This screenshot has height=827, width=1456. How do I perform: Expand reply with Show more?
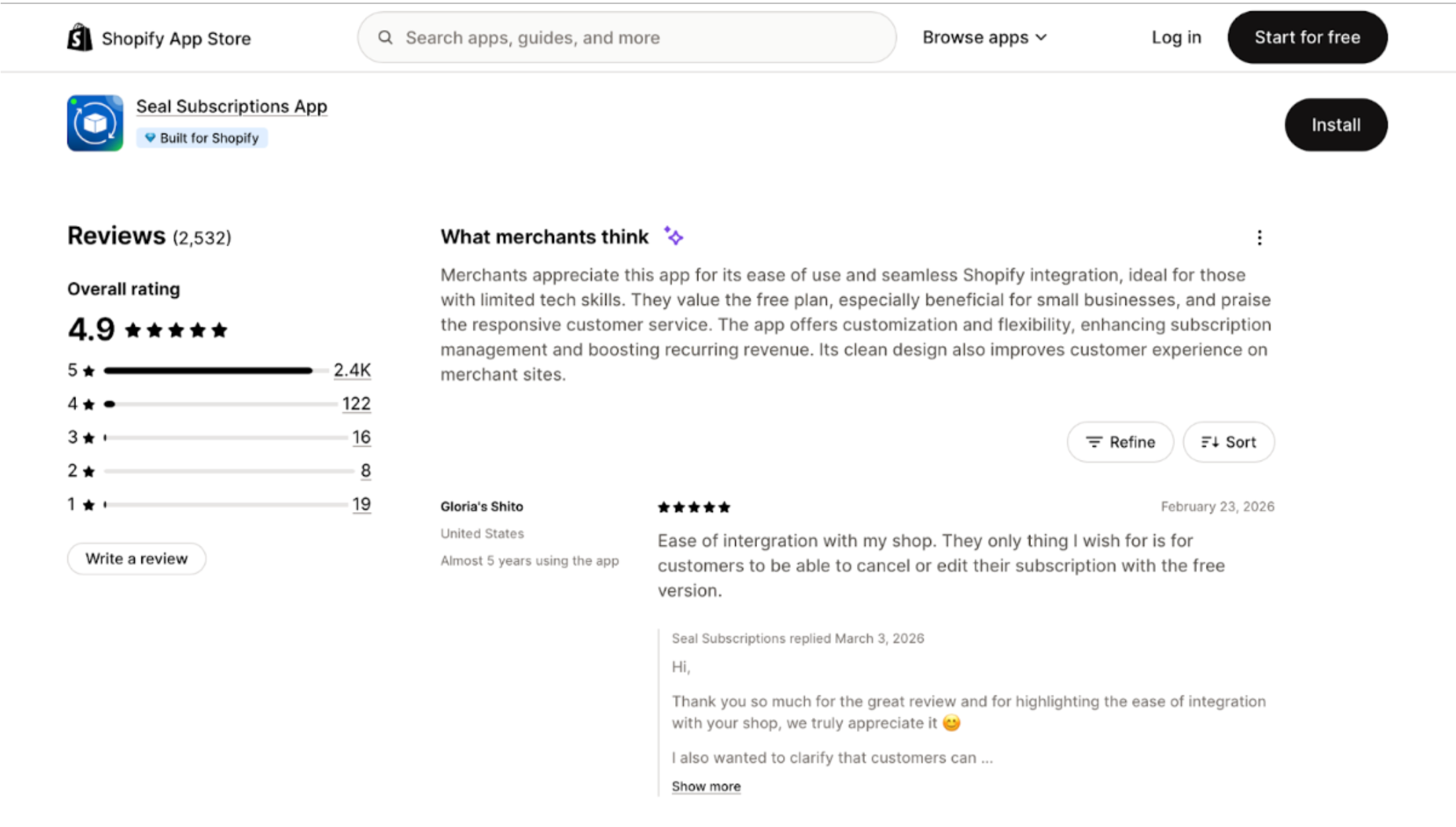pyautogui.click(x=706, y=787)
